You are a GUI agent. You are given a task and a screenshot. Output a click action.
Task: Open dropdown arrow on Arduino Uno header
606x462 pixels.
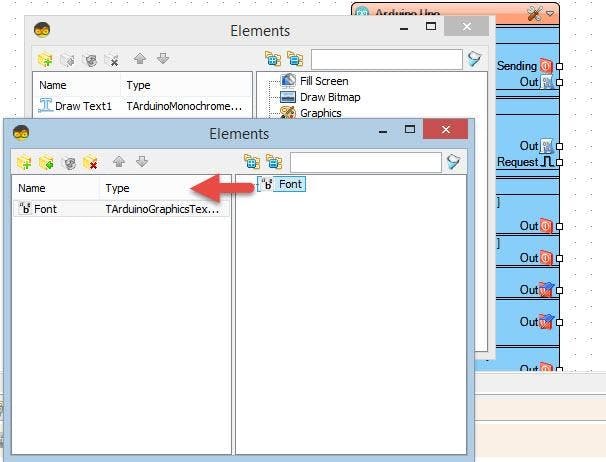click(550, 14)
